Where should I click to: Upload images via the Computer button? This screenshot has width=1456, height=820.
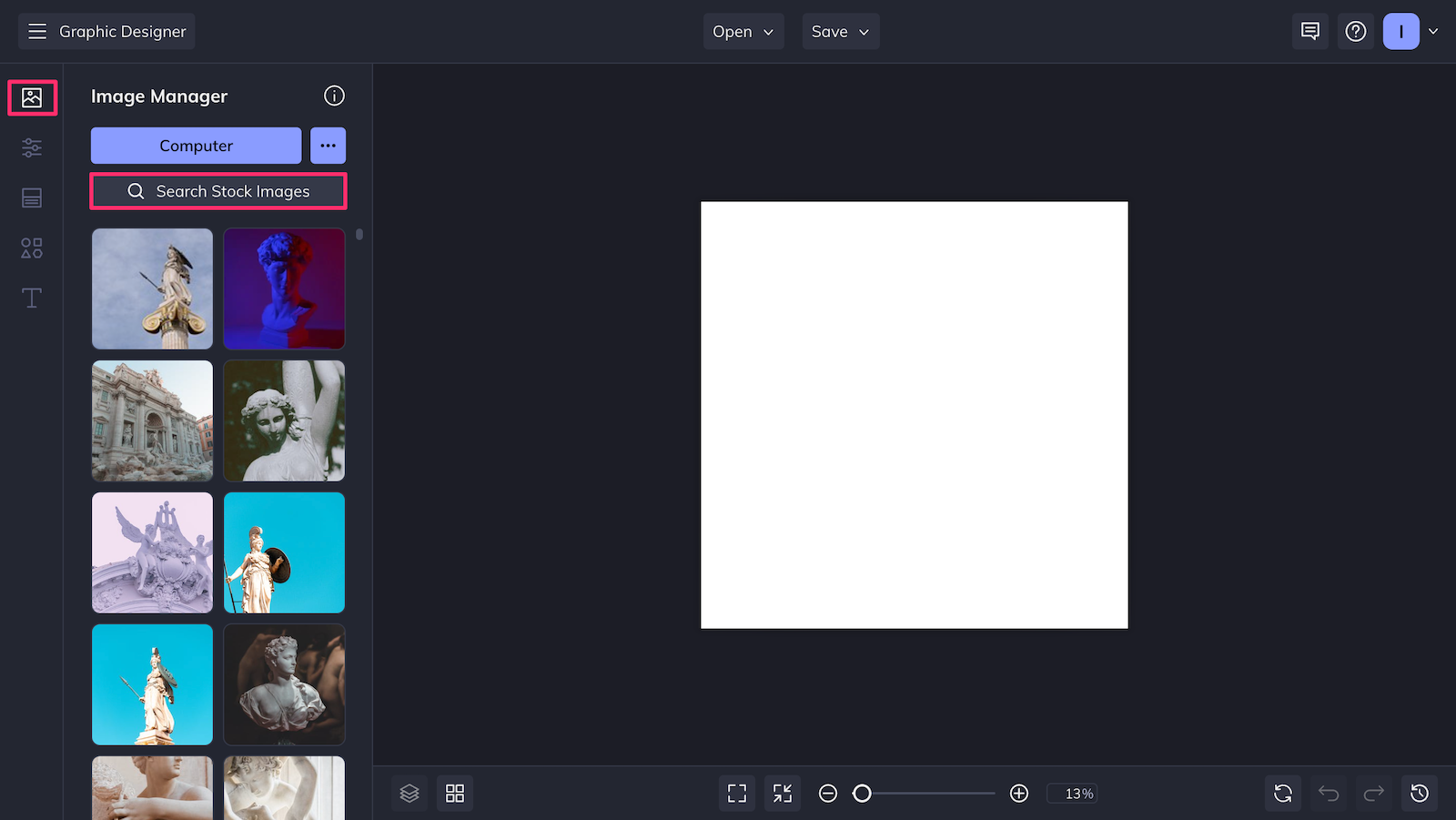(196, 146)
